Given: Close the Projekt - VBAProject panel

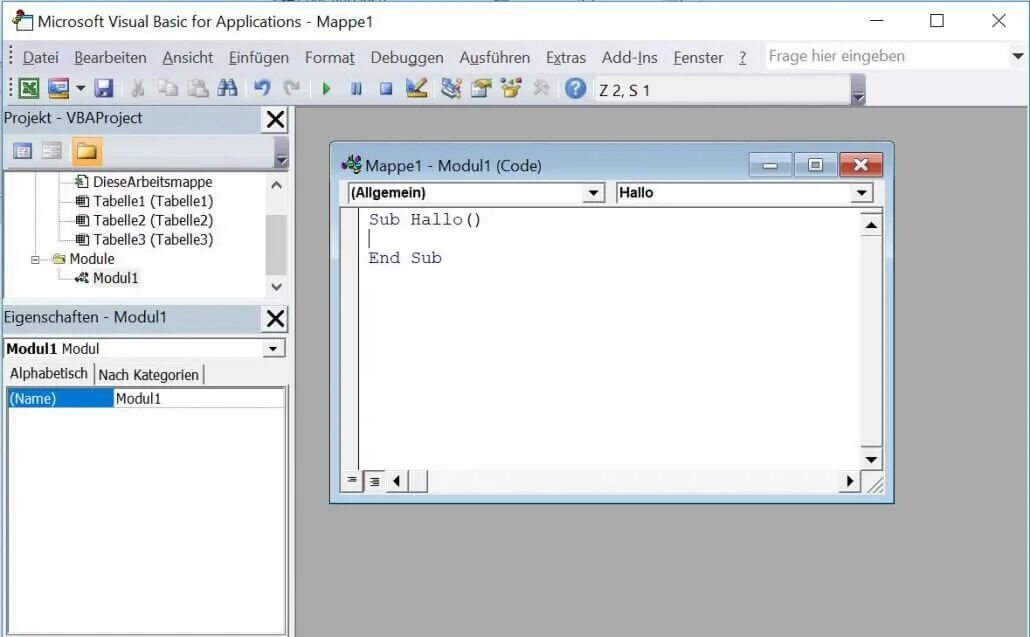Looking at the screenshot, I should 275,120.
